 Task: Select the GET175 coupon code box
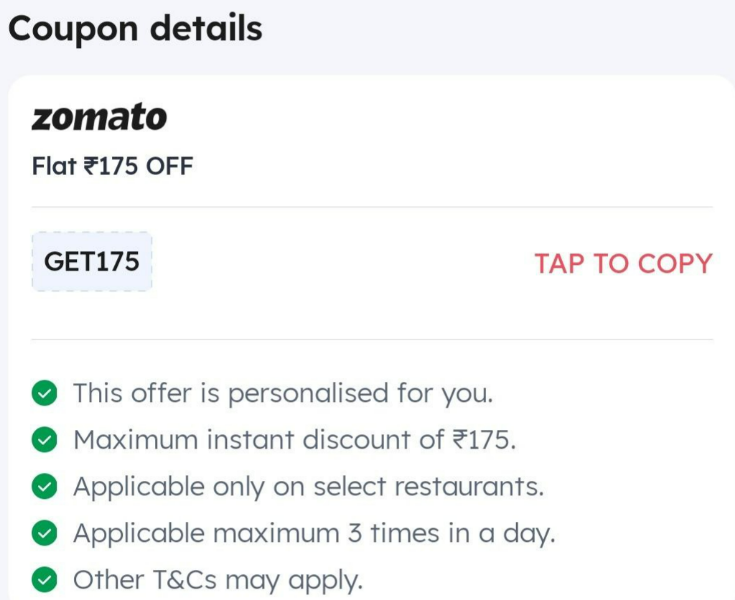pyautogui.click(x=92, y=262)
